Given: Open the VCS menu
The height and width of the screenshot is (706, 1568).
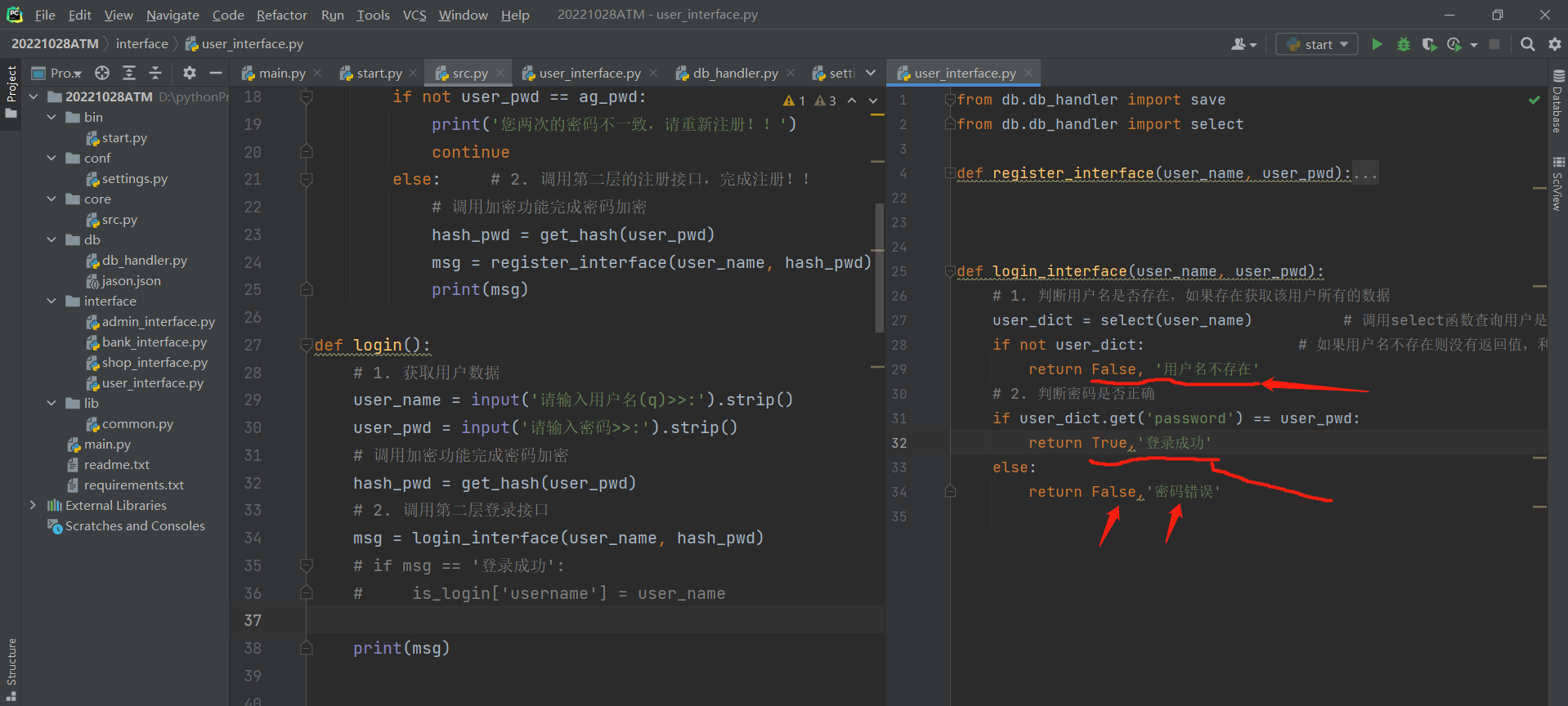Looking at the screenshot, I should tap(414, 15).
